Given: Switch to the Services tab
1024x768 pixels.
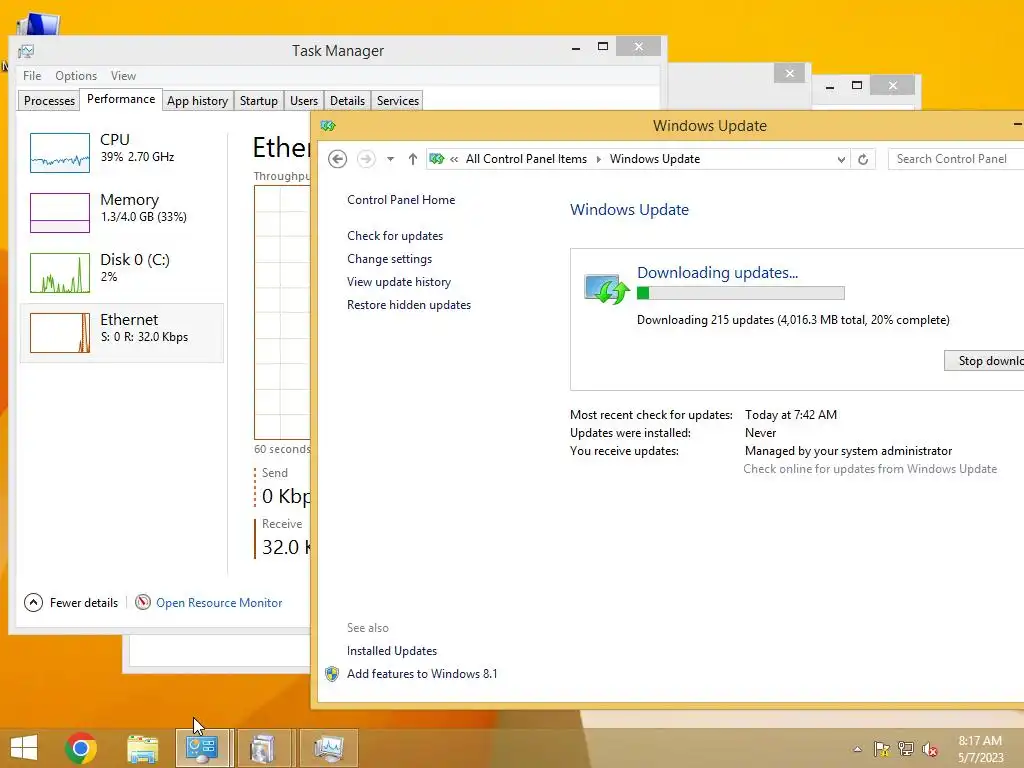Looking at the screenshot, I should pyautogui.click(x=398, y=101).
